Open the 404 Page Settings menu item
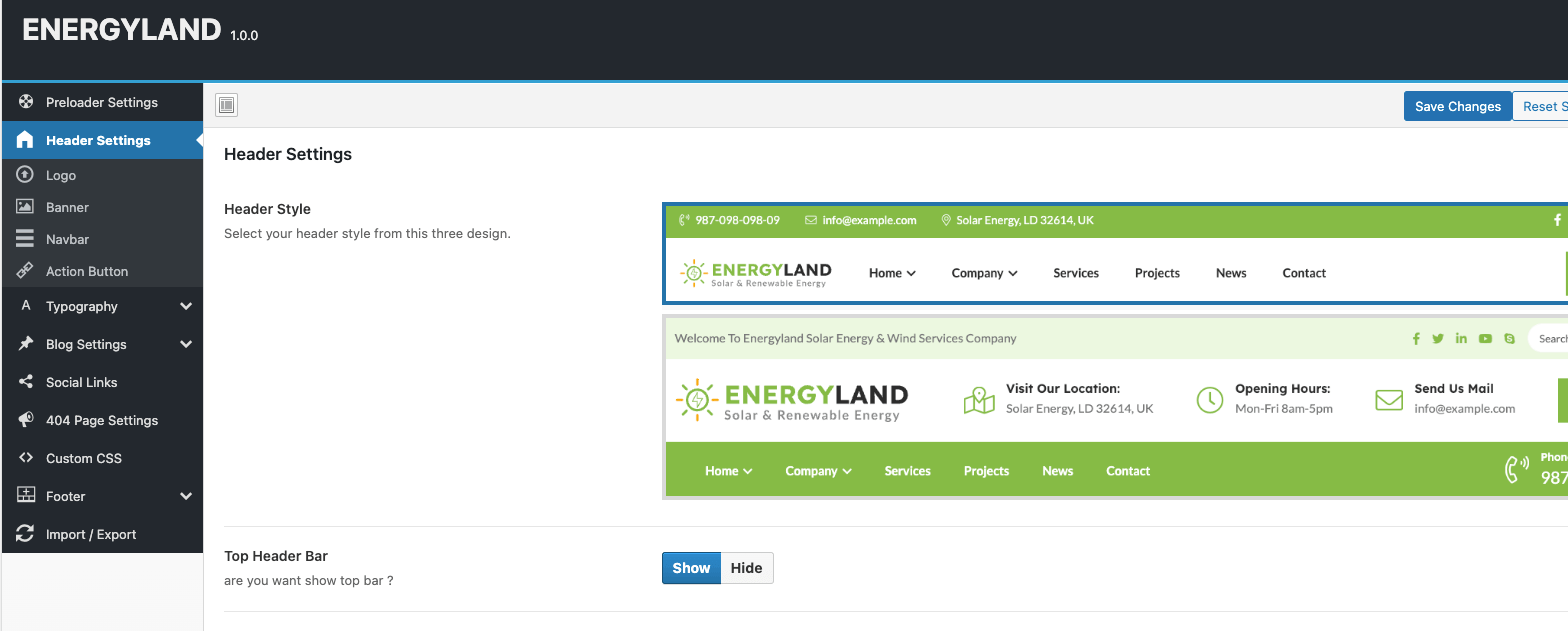This screenshot has height=631, width=1568. tap(102, 420)
